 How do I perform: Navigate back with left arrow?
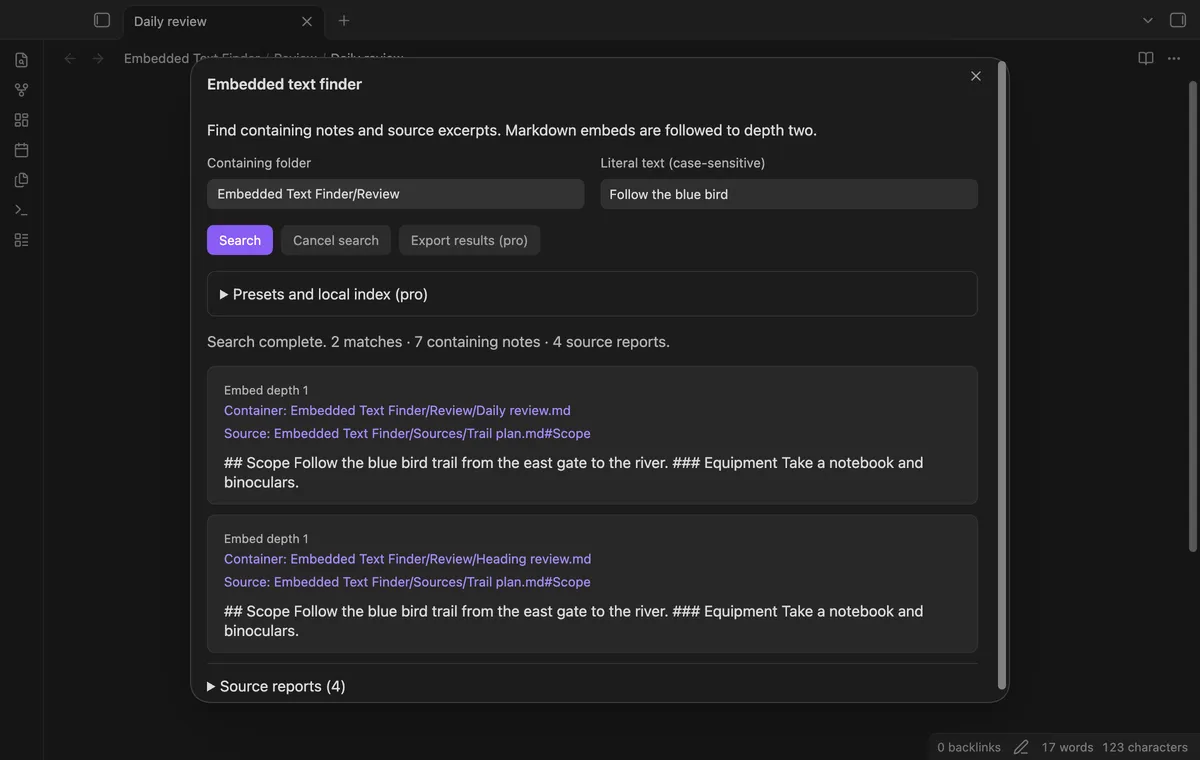[70, 59]
